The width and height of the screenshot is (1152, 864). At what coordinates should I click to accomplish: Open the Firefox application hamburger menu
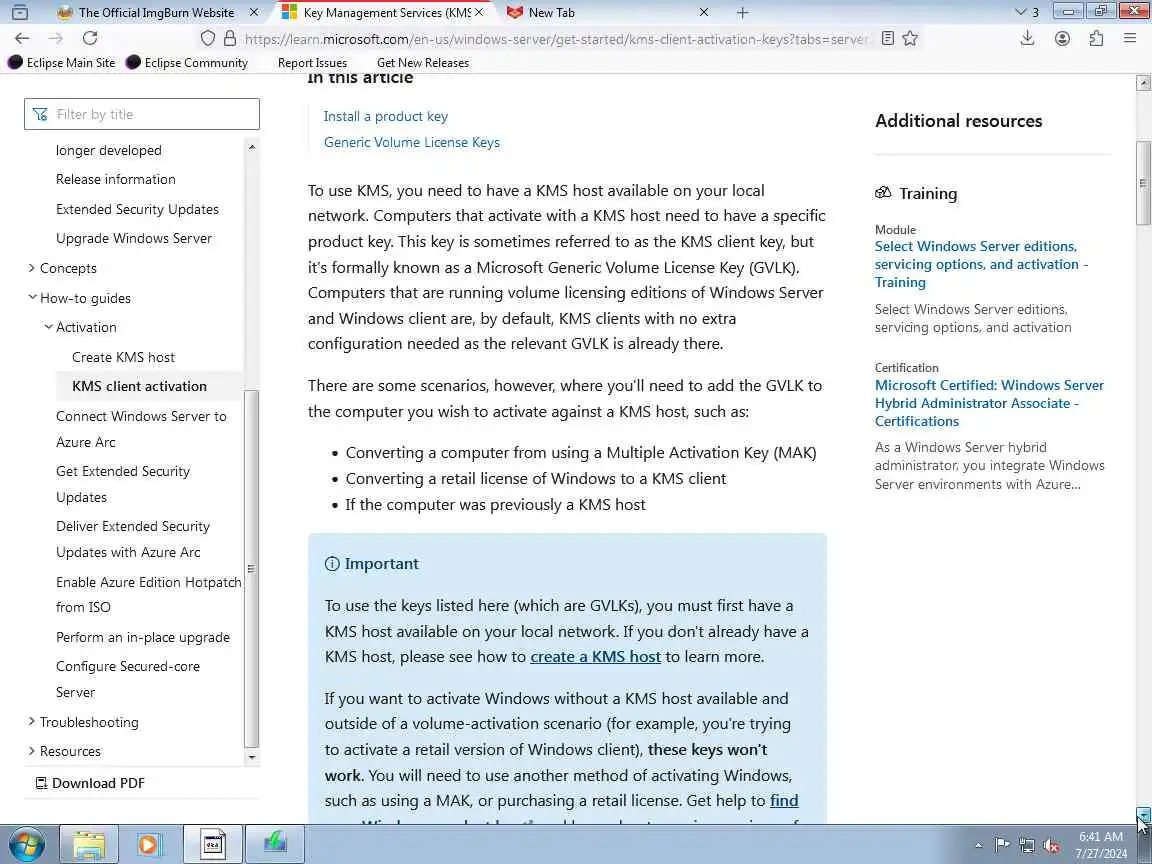tap(1130, 38)
